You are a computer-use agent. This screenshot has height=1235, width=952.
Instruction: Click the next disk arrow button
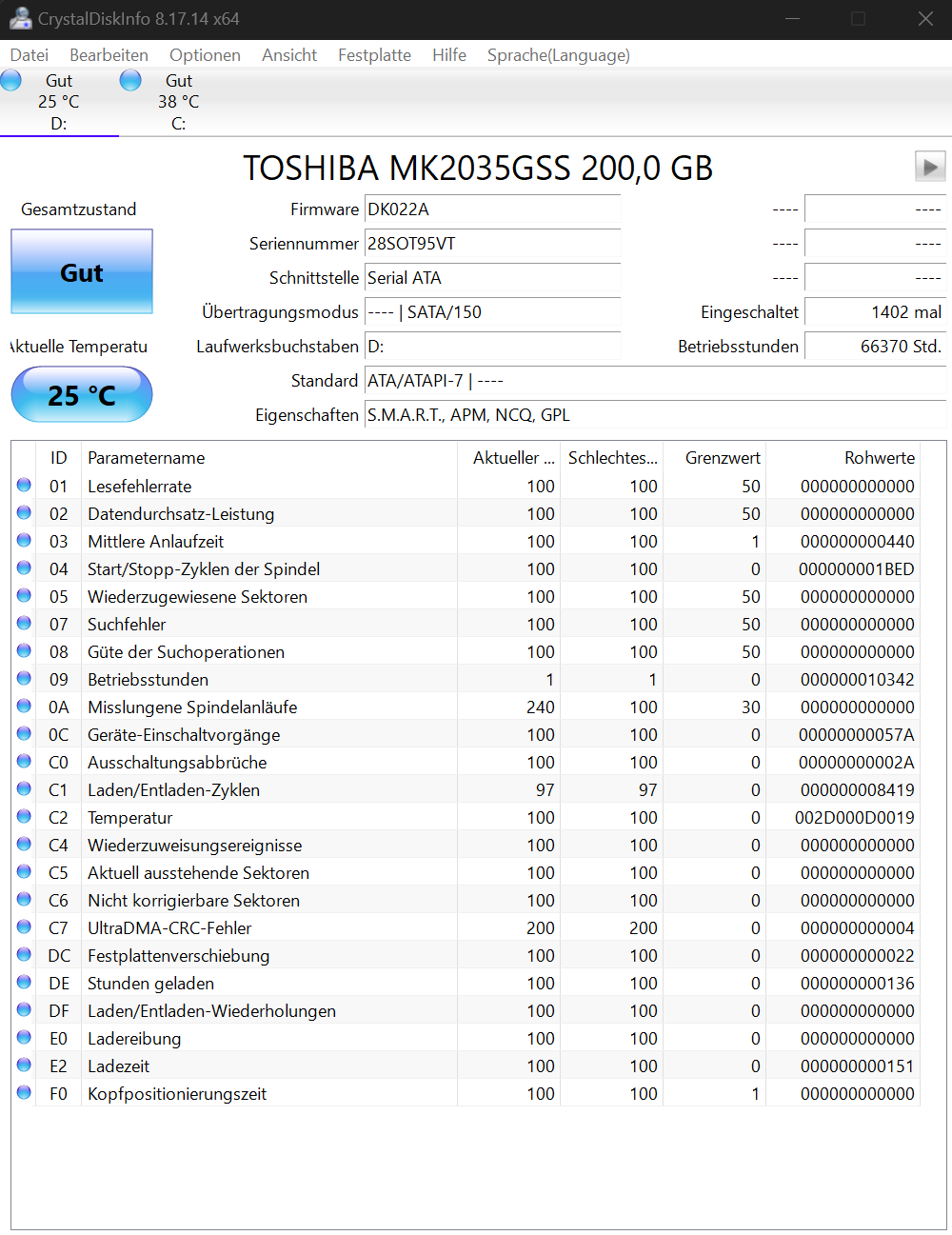pos(930,167)
